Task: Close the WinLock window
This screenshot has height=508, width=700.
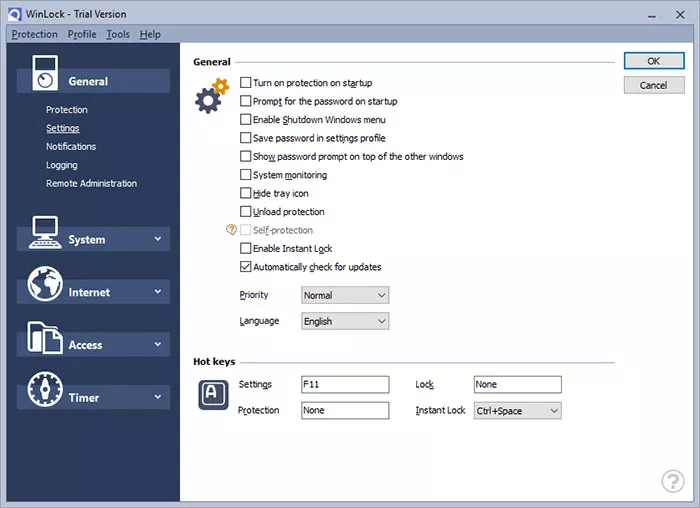Action: [x=680, y=15]
